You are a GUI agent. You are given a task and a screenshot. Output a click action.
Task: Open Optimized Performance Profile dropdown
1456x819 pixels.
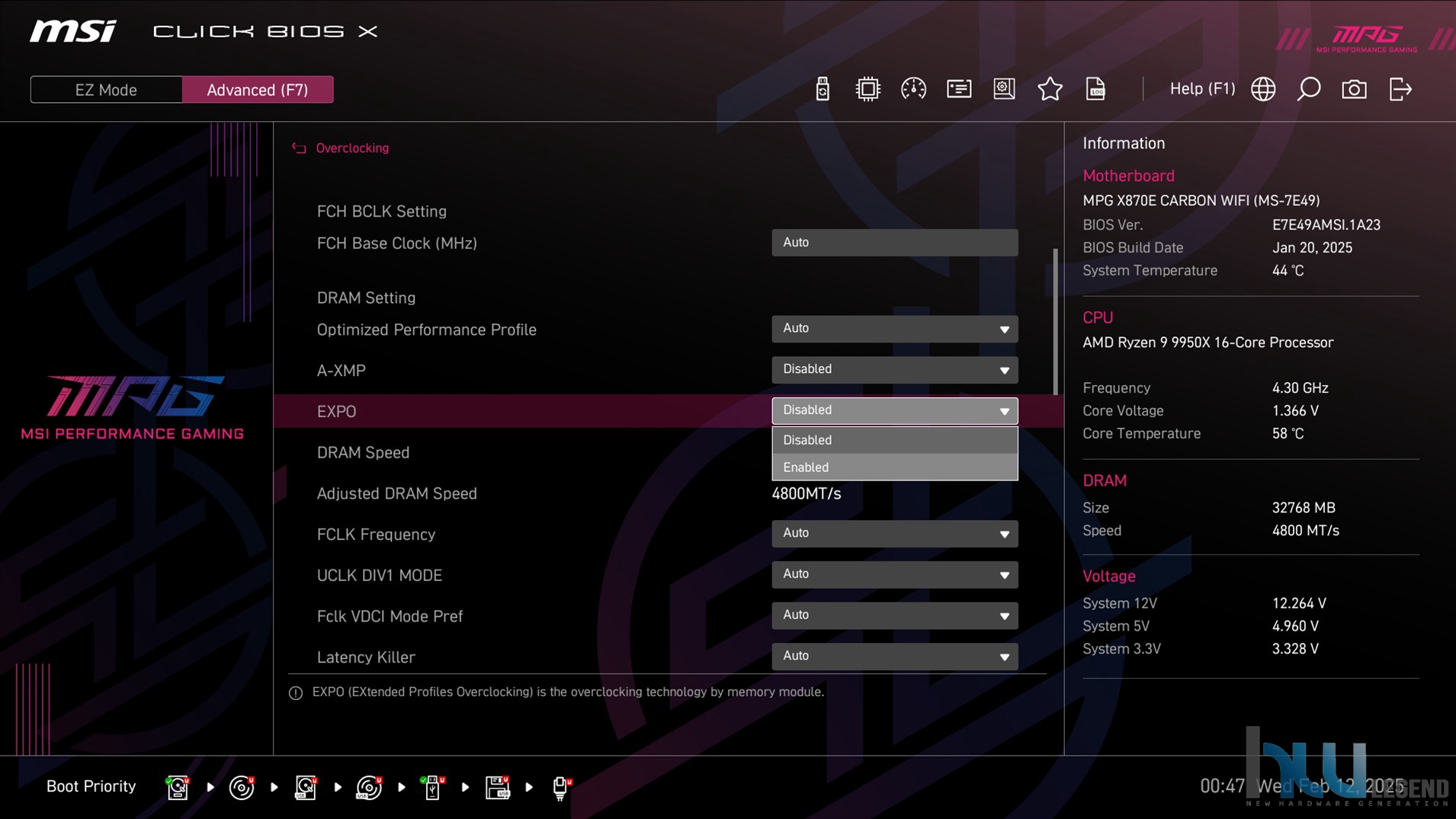tap(894, 329)
